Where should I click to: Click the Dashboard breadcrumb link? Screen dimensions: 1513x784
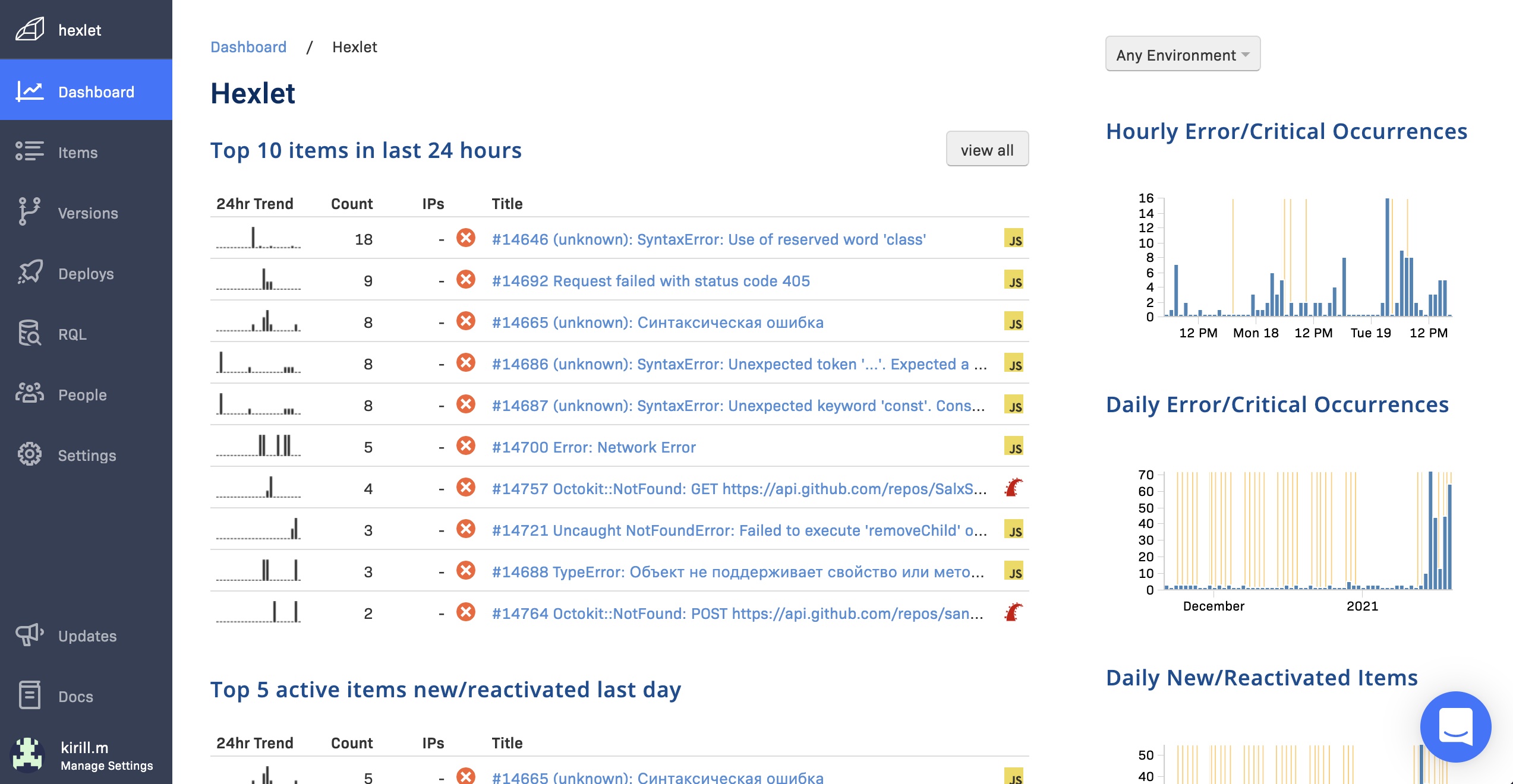point(248,47)
